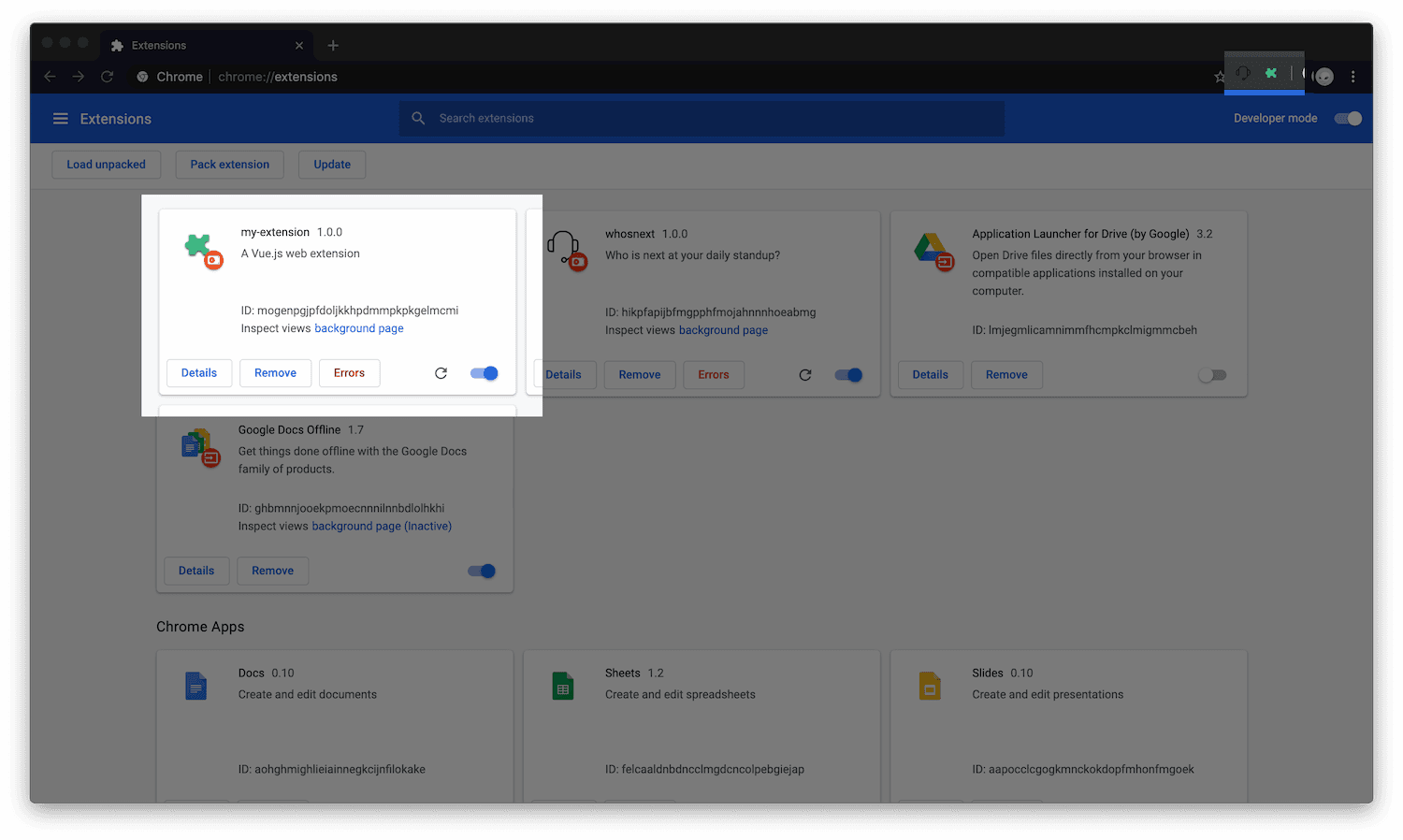Screen dimensions: 1403x840
Task: View Errors for whosnext
Action: tap(714, 375)
